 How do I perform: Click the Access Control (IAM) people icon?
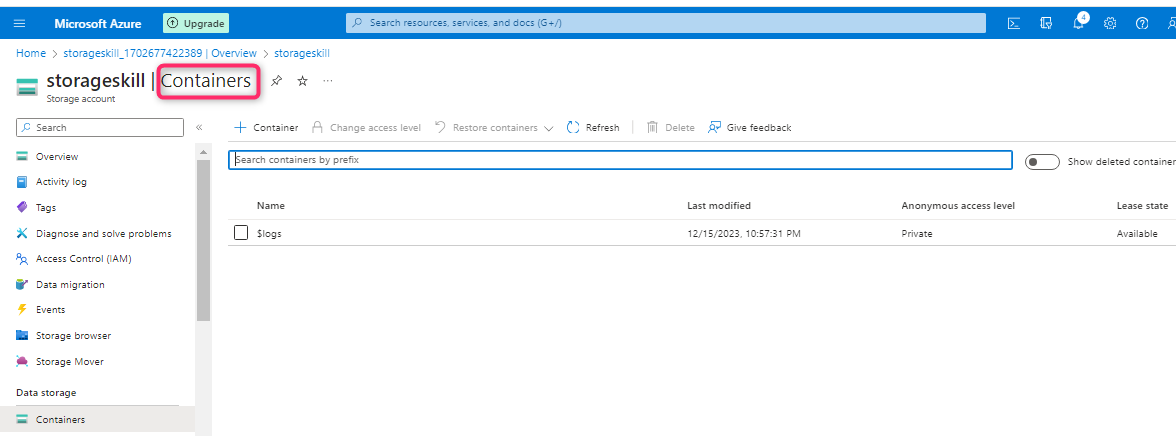(22, 259)
